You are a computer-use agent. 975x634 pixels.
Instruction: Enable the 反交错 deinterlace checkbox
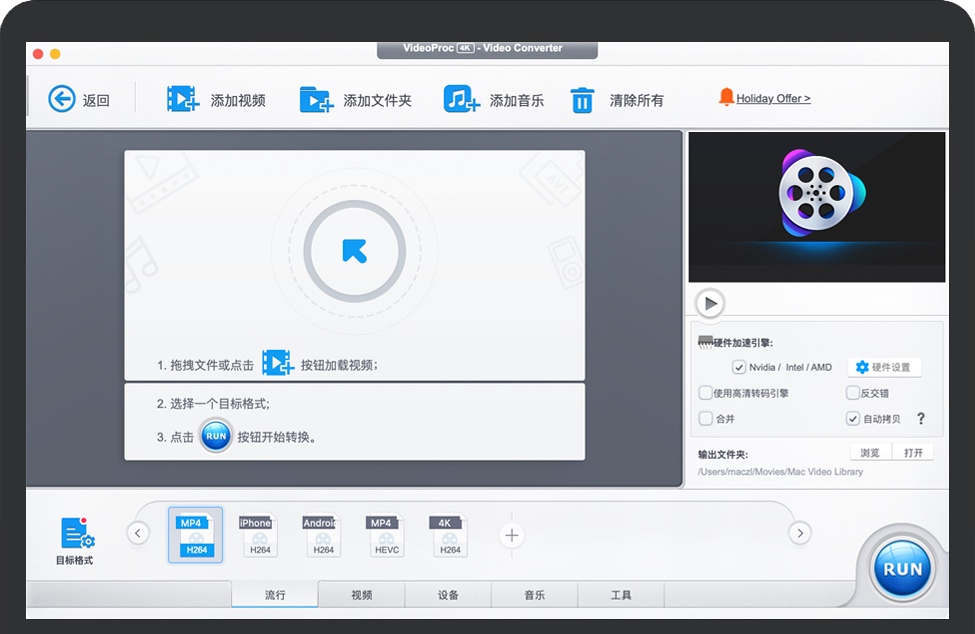[x=853, y=393]
